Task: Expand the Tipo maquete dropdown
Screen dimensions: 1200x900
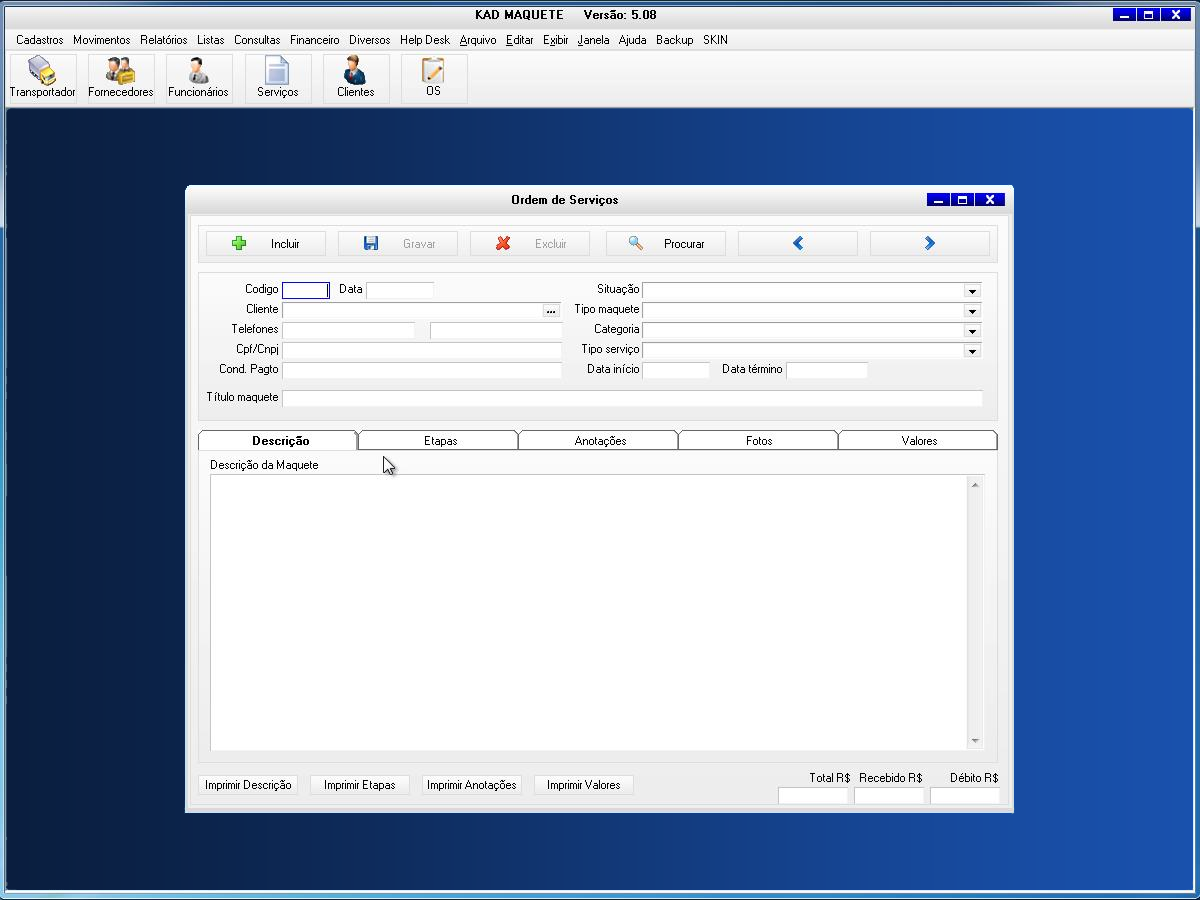Action: click(x=972, y=310)
